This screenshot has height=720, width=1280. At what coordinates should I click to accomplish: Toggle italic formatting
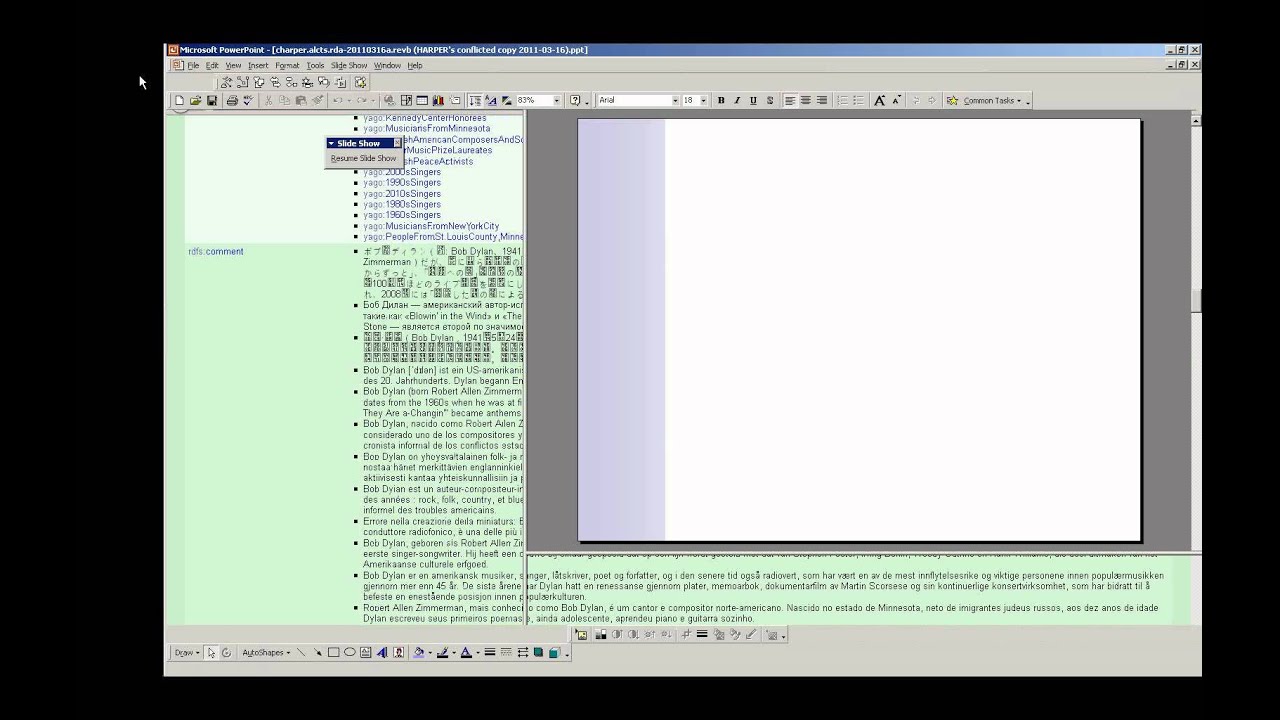coord(737,100)
